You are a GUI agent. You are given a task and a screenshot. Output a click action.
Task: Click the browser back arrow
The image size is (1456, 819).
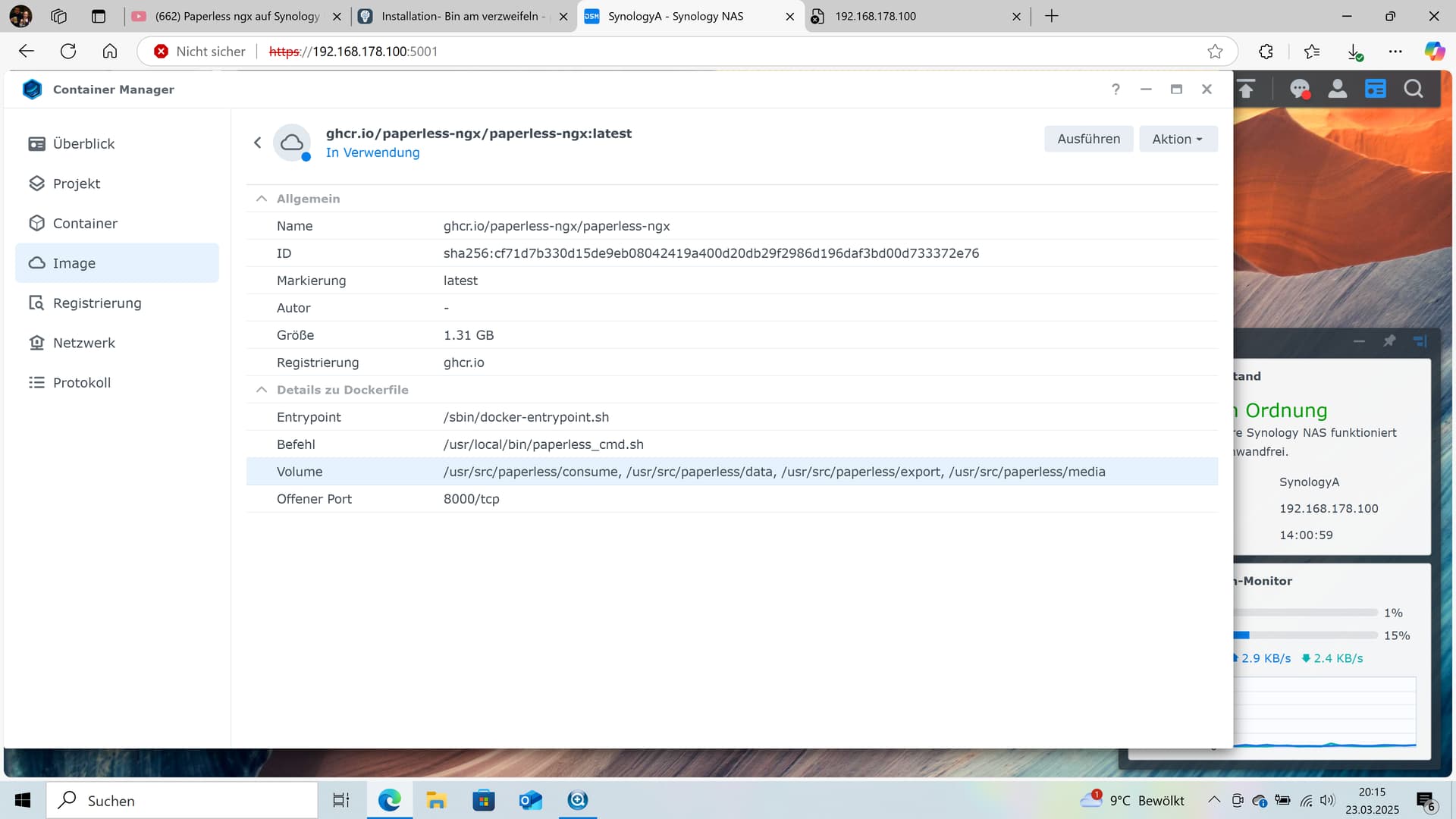[x=27, y=51]
